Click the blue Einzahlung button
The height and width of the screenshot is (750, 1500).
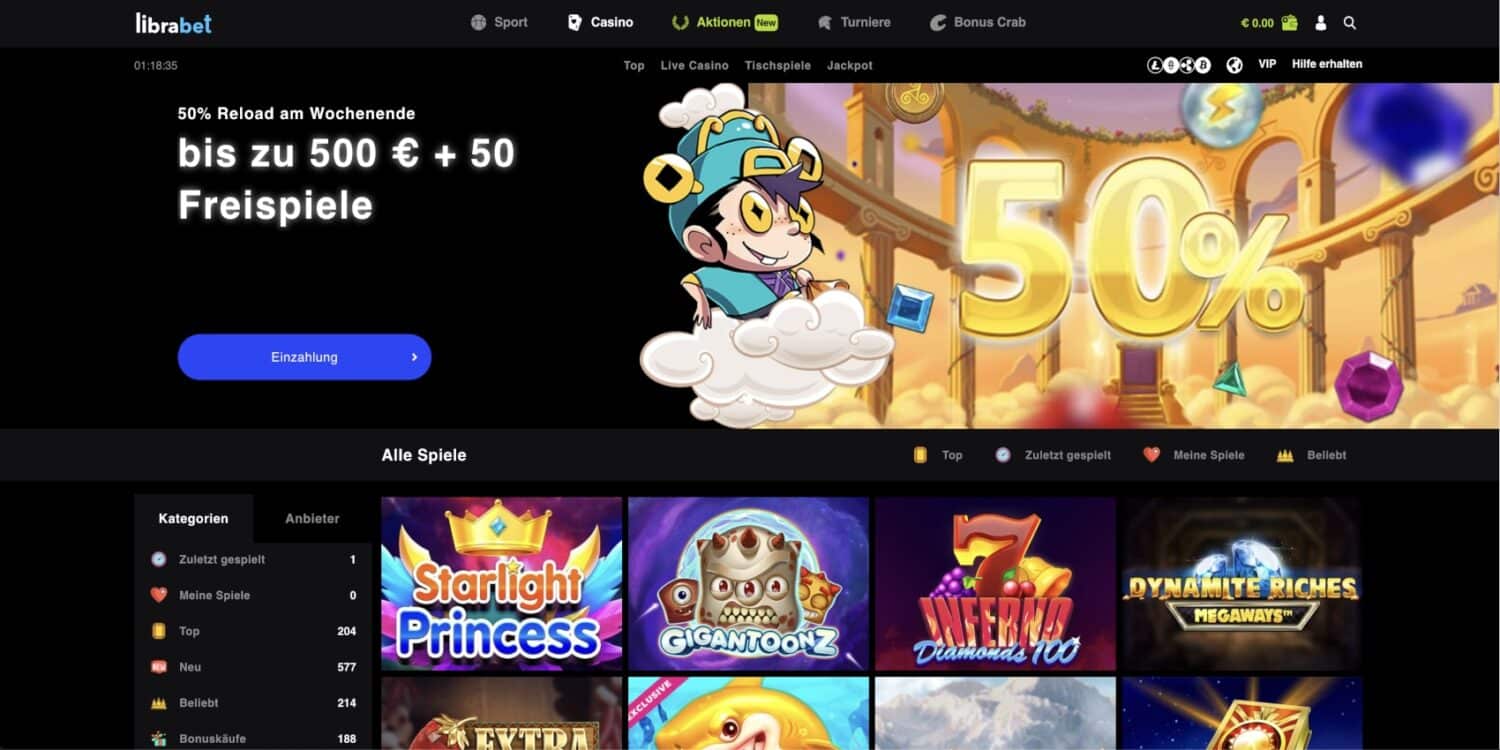click(304, 357)
